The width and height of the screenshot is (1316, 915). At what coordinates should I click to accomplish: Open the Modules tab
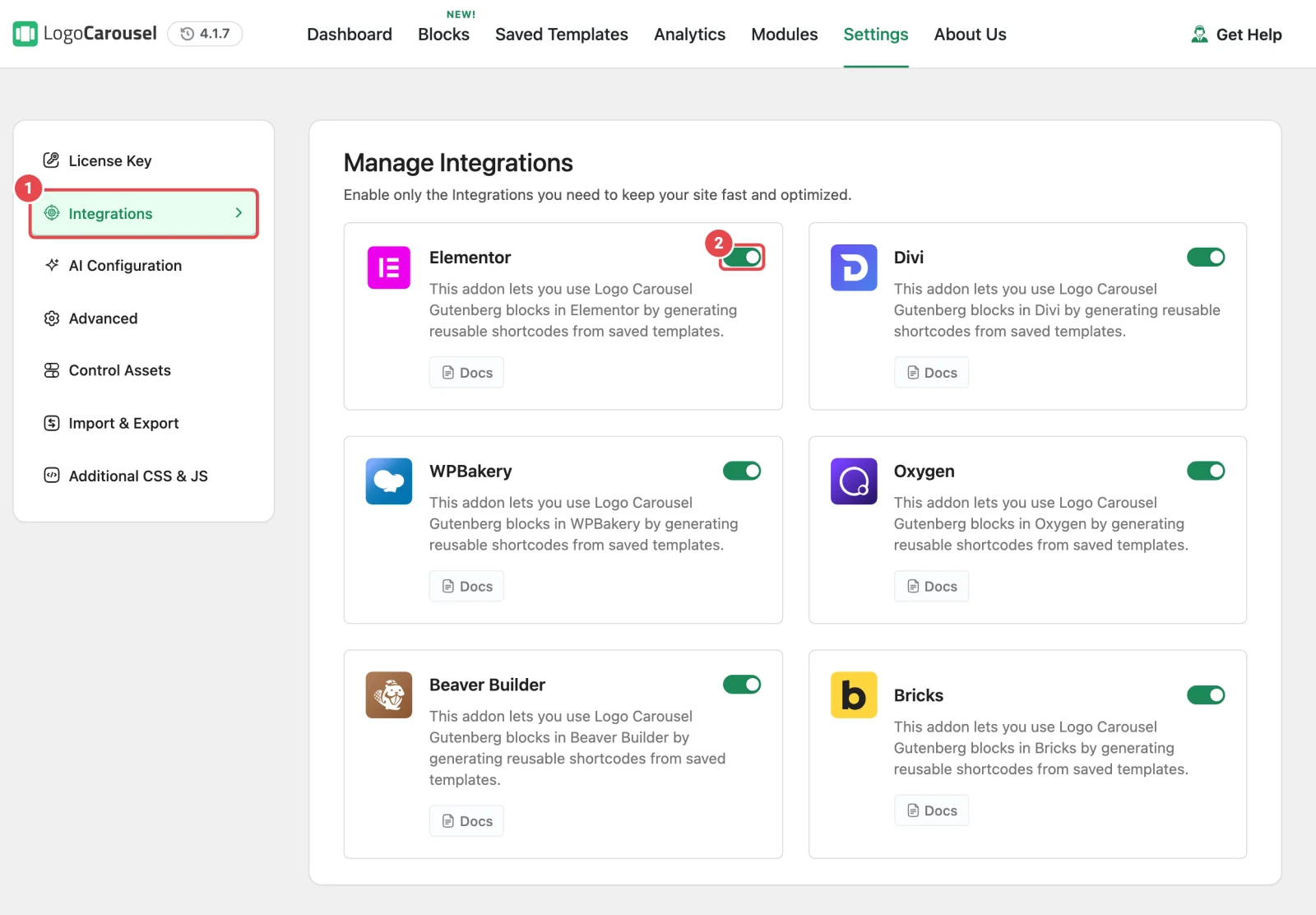785,35
